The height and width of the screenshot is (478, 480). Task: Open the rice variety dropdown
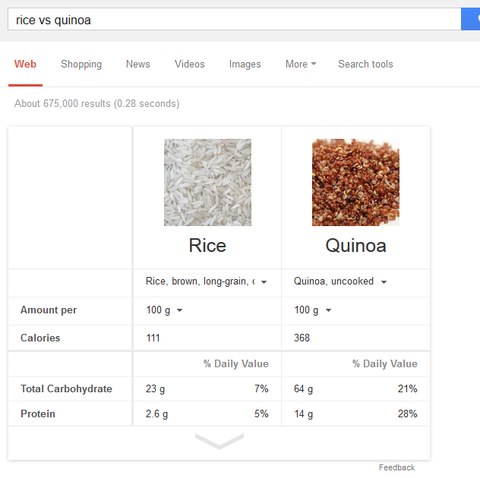point(206,282)
